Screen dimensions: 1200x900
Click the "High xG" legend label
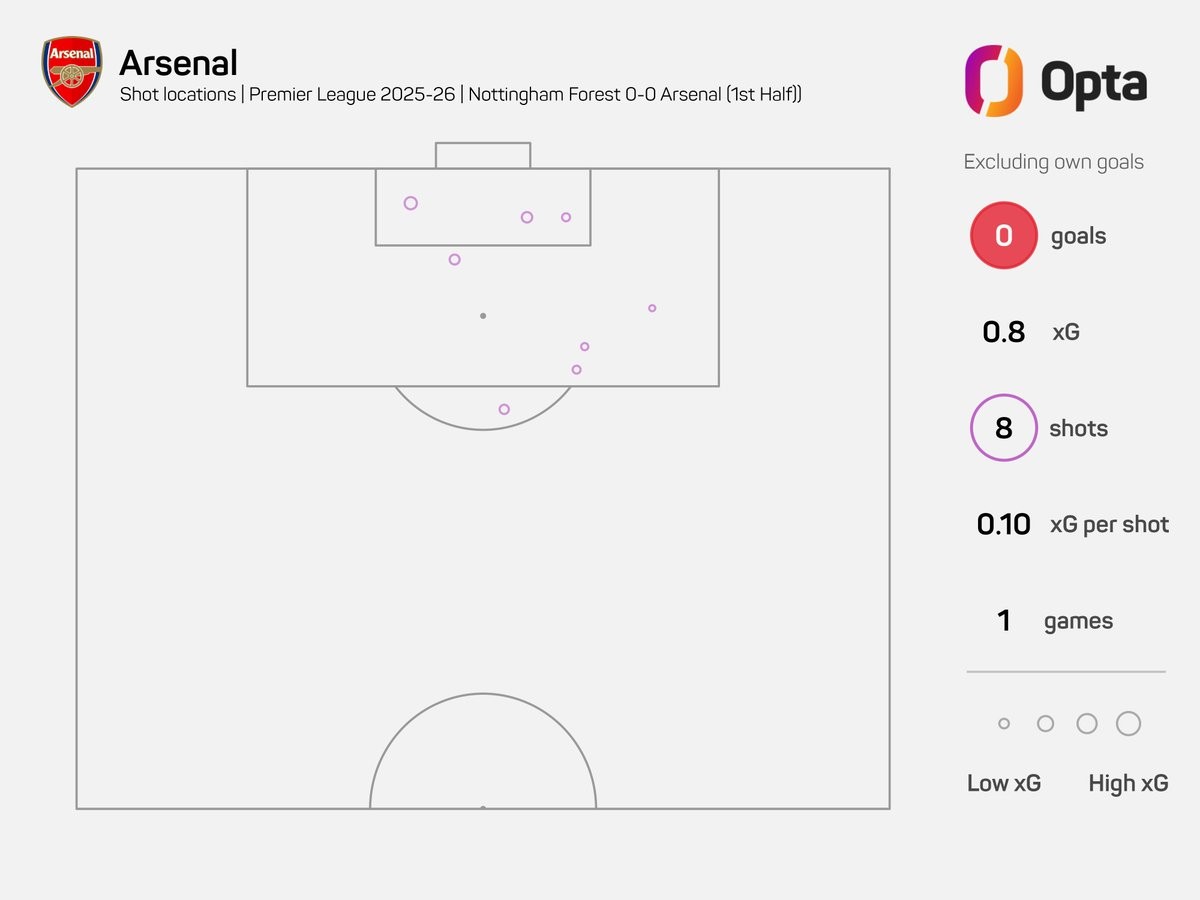pyautogui.click(x=1128, y=783)
